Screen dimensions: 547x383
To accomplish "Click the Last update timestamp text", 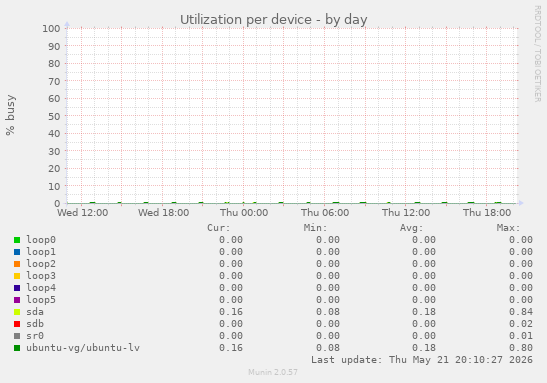I will pyautogui.click(x=422, y=360).
